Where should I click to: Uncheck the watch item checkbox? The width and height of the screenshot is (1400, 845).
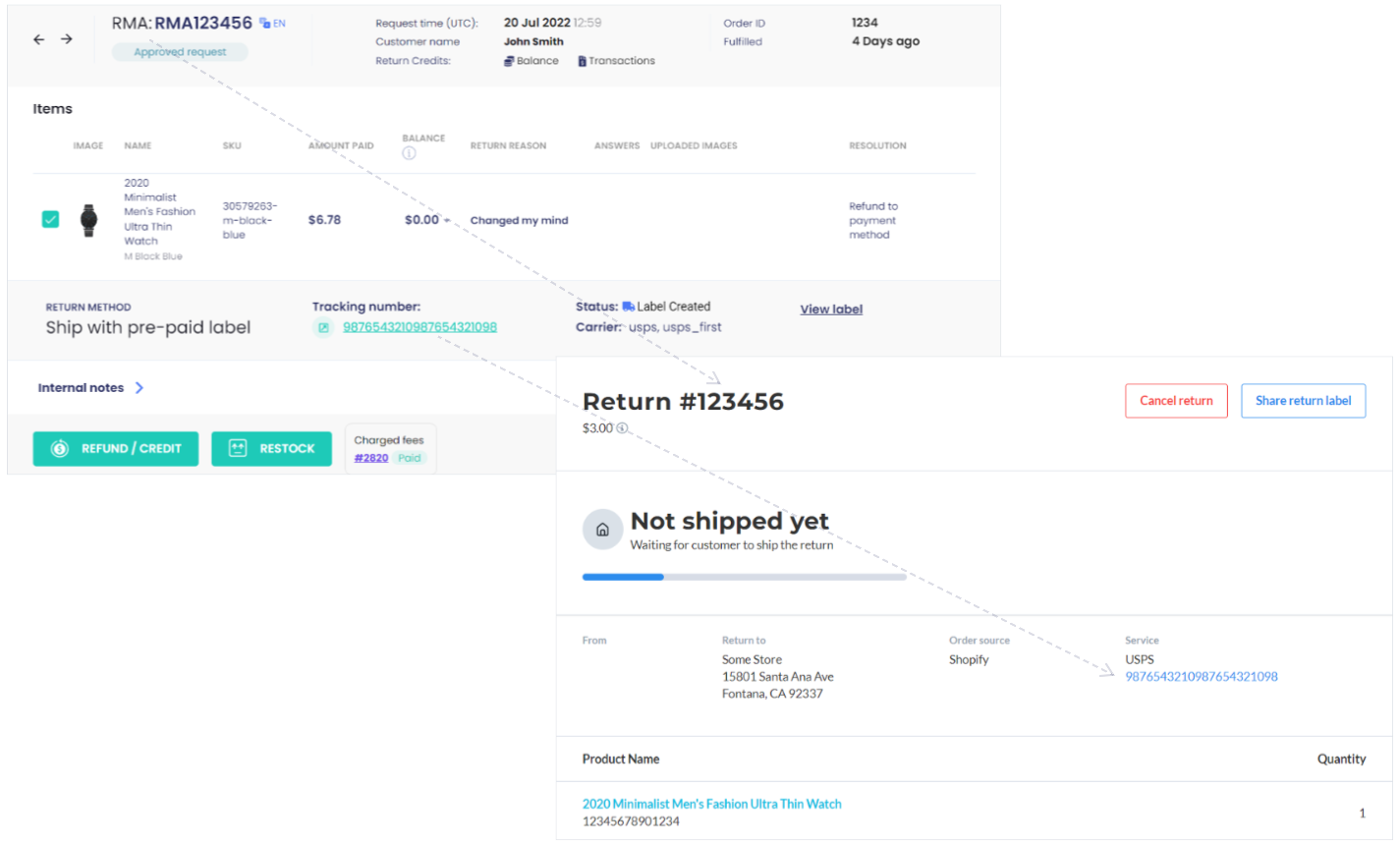50,219
